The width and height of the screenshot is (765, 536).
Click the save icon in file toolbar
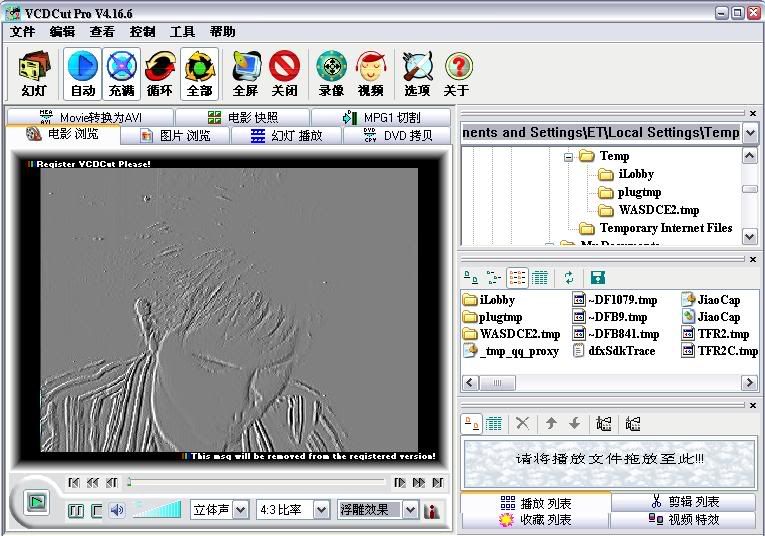point(598,278)
